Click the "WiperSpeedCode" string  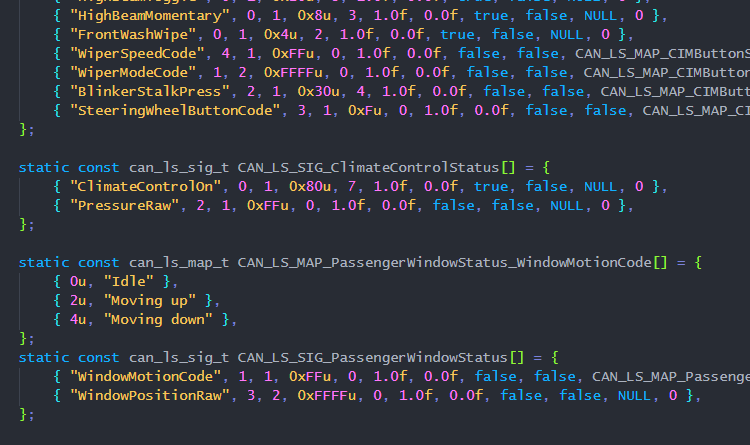tap(137, 54)
